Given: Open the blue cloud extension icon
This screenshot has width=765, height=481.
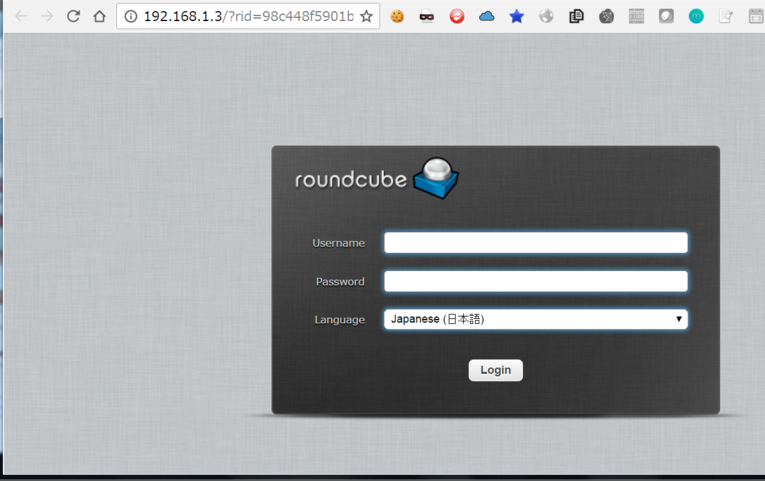Looking at the screenshot, I should click(486, 17).
